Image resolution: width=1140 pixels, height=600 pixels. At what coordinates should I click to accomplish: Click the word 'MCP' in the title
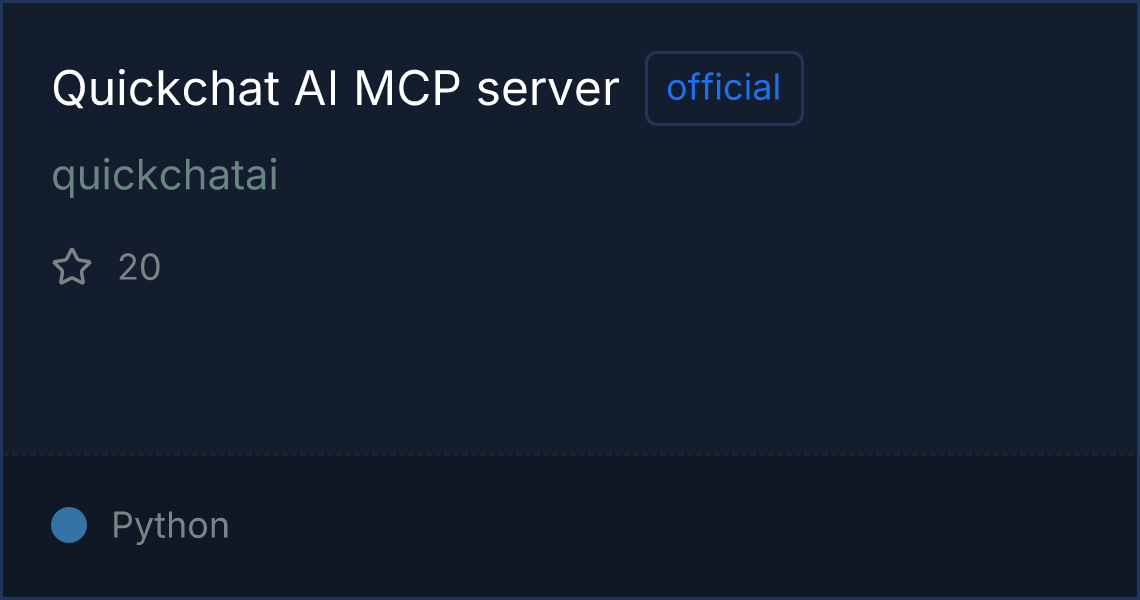pyautogui.click(x=408, y=89)
